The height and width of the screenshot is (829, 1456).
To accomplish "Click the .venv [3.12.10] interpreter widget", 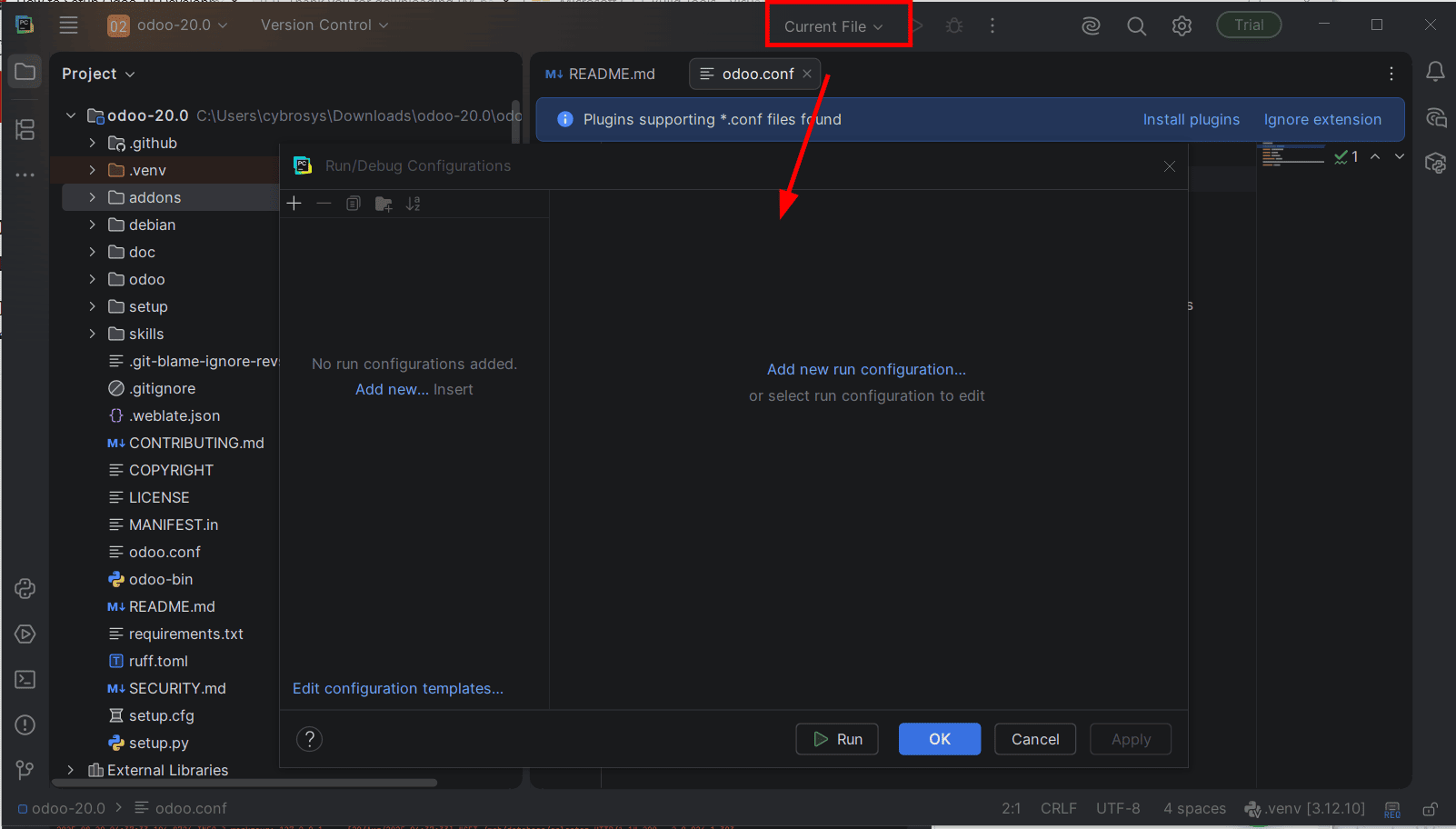I will (1305, 808).
